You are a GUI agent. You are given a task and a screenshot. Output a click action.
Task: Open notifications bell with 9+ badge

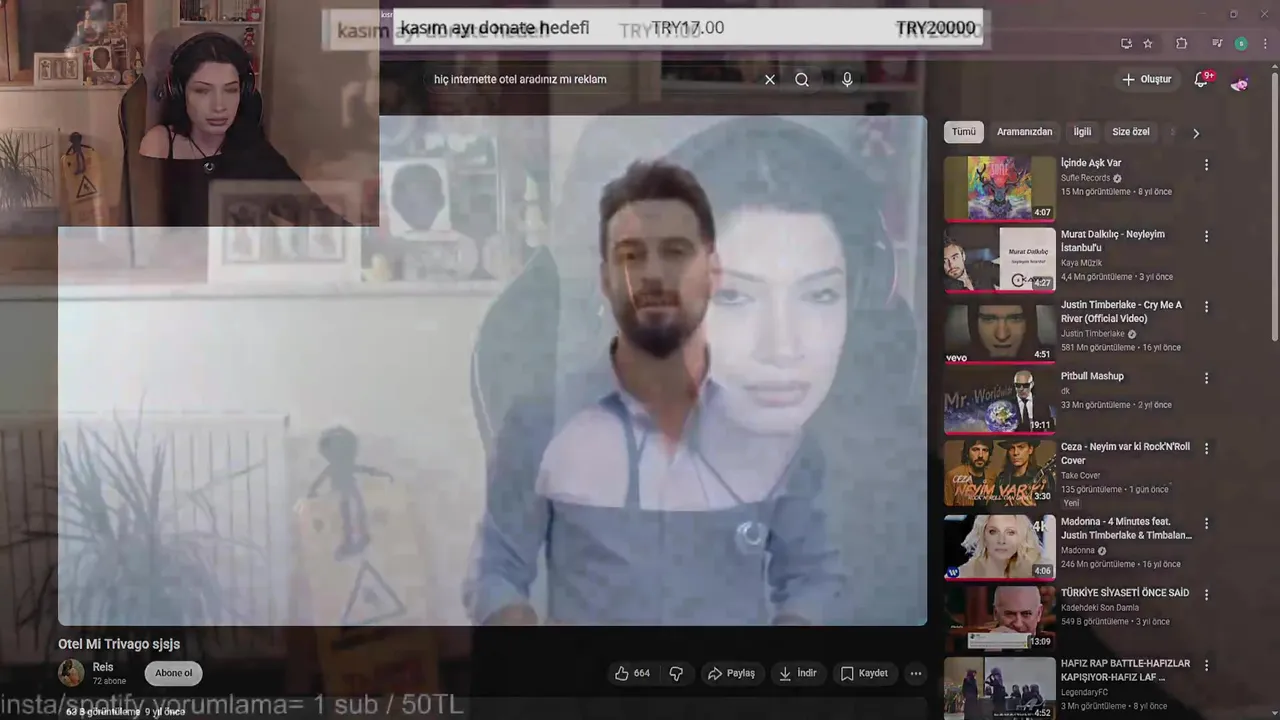pos(1202,79)
